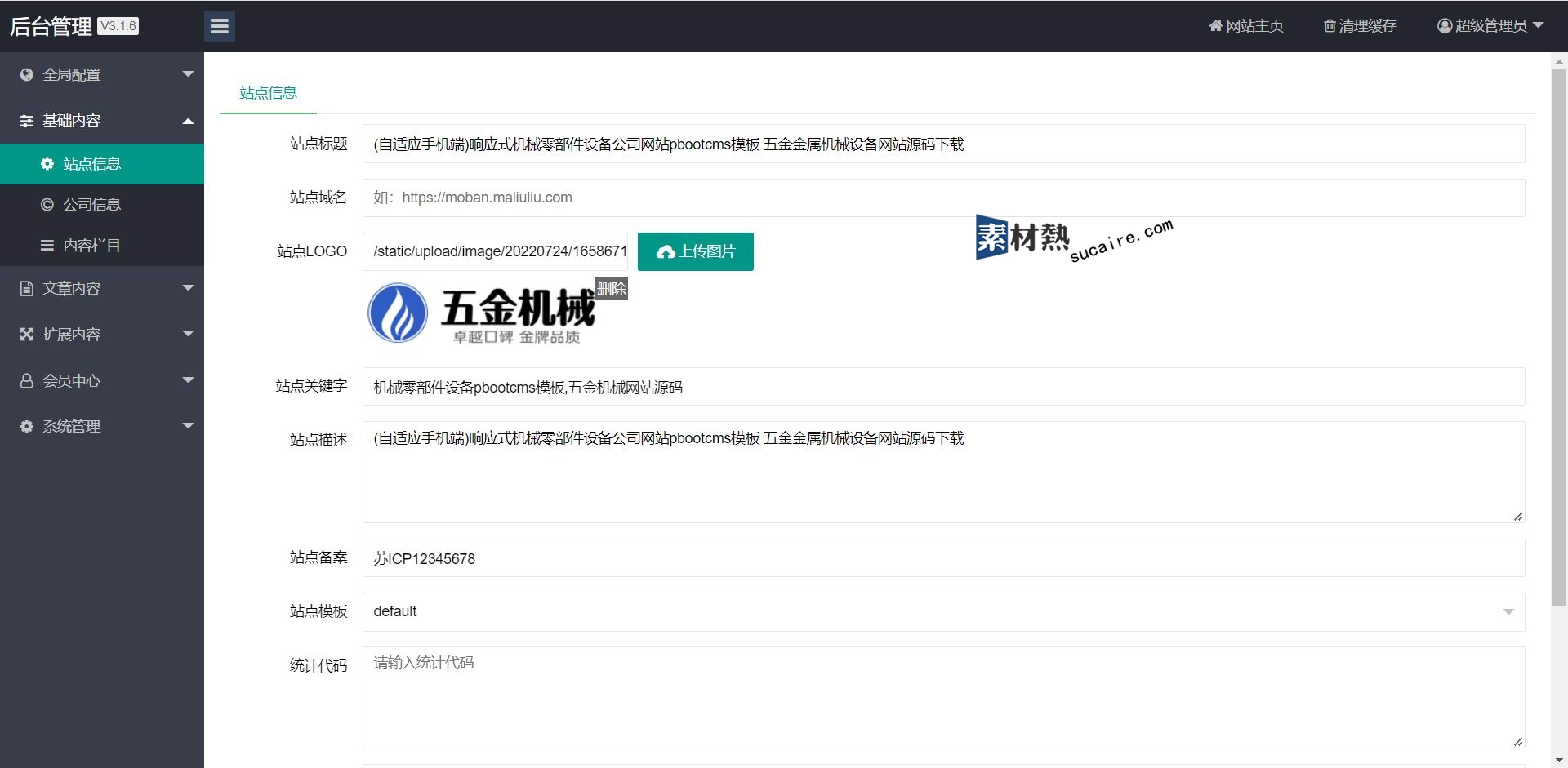Open 内容栏目 in the sidebar
This screenshot has width=1568, height=768.
click(x=102, y=246)
